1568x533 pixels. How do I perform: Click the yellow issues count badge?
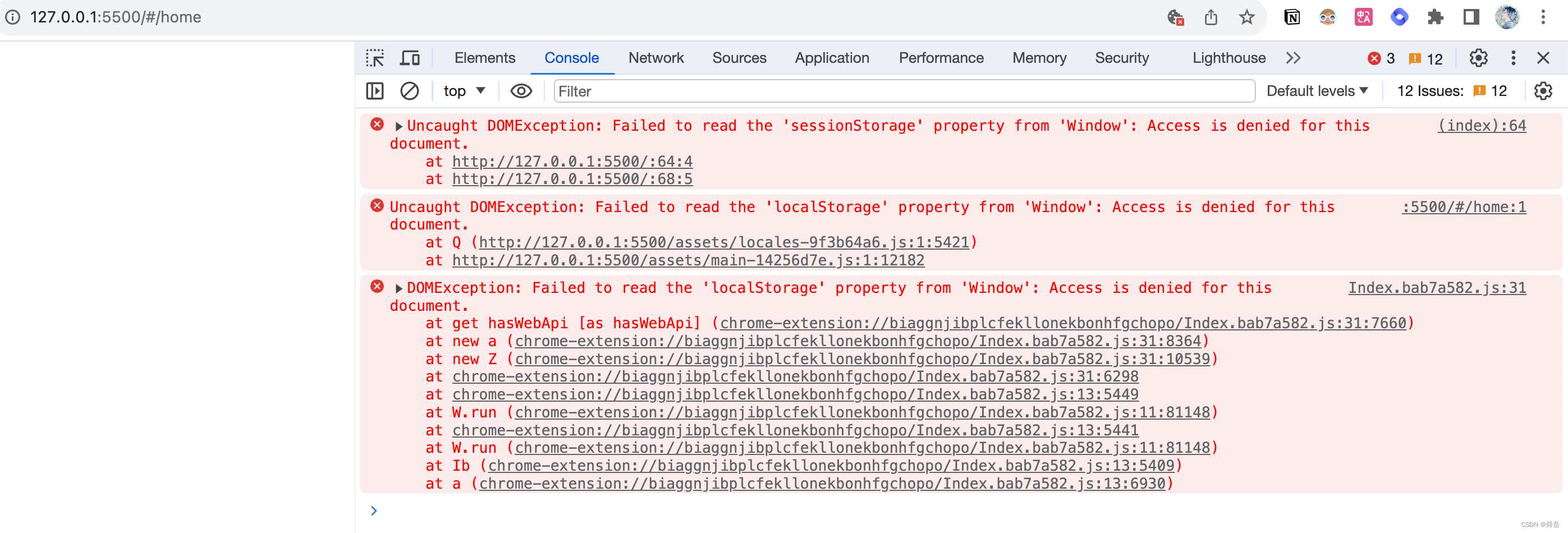click(1425, 58)
